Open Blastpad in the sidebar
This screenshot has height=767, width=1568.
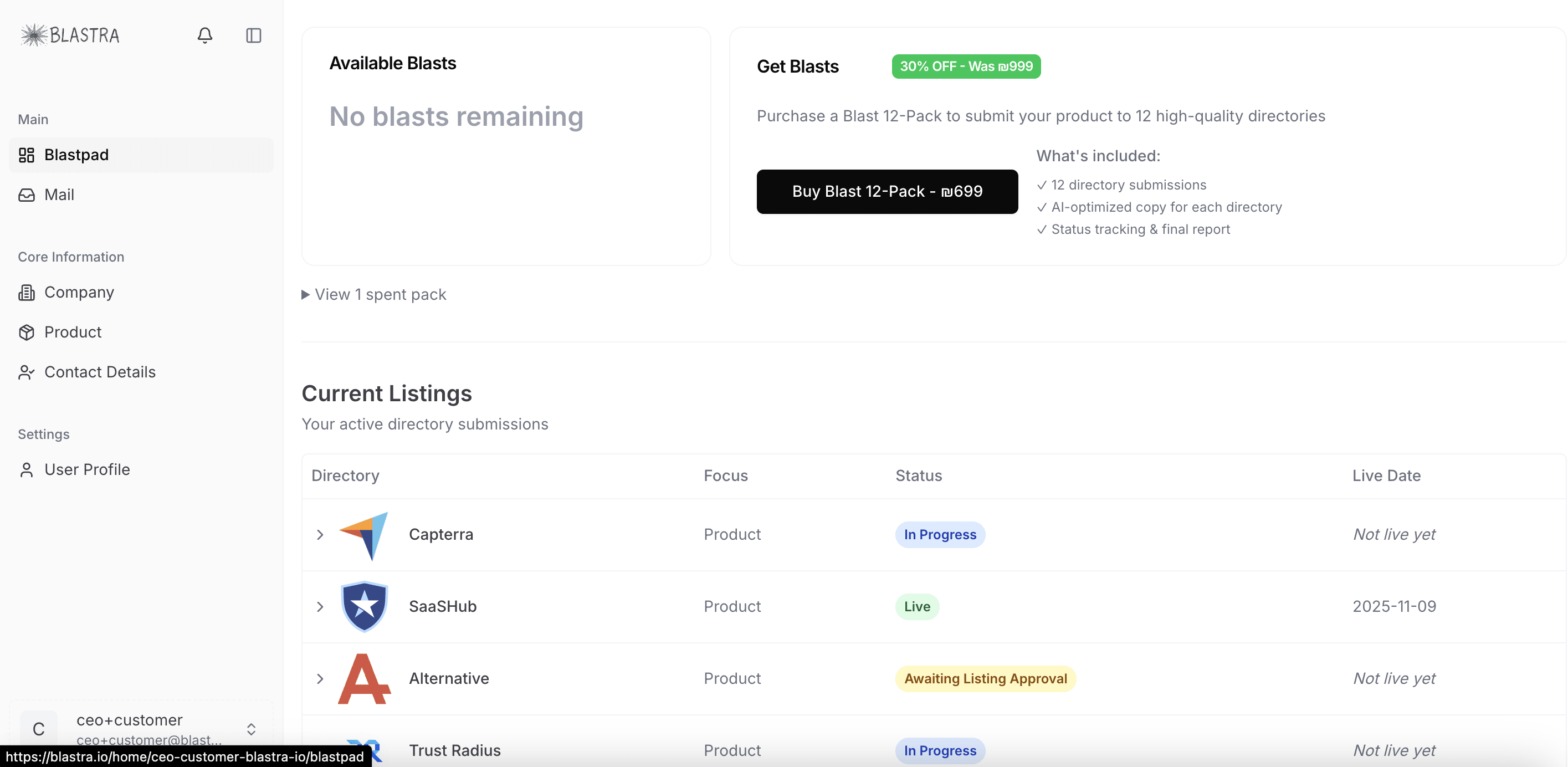(x=76, y=155)
